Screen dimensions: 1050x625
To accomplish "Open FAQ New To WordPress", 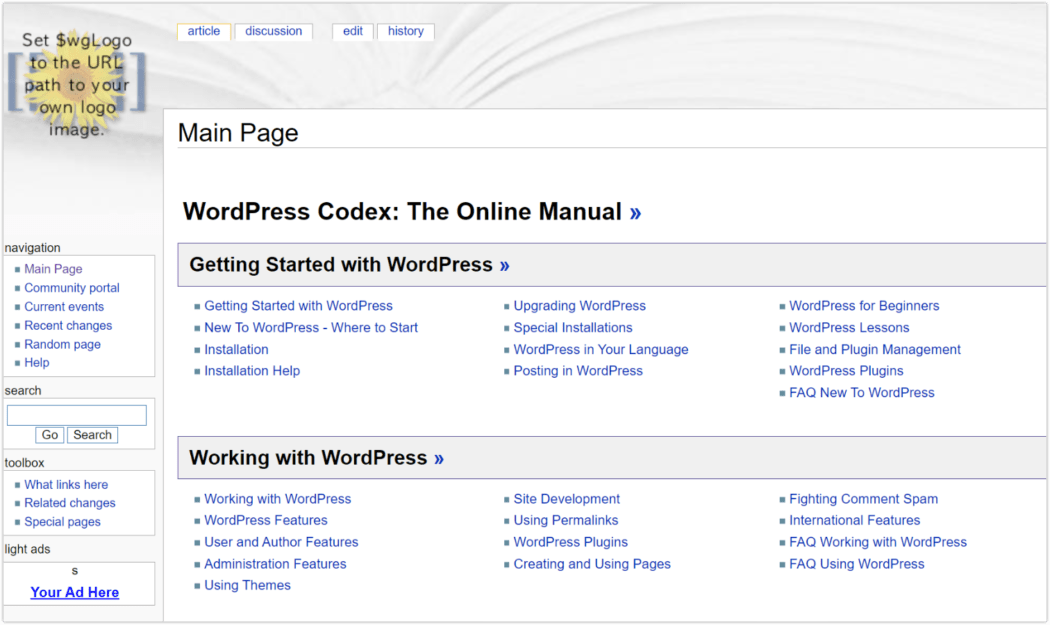I will 862,393.
